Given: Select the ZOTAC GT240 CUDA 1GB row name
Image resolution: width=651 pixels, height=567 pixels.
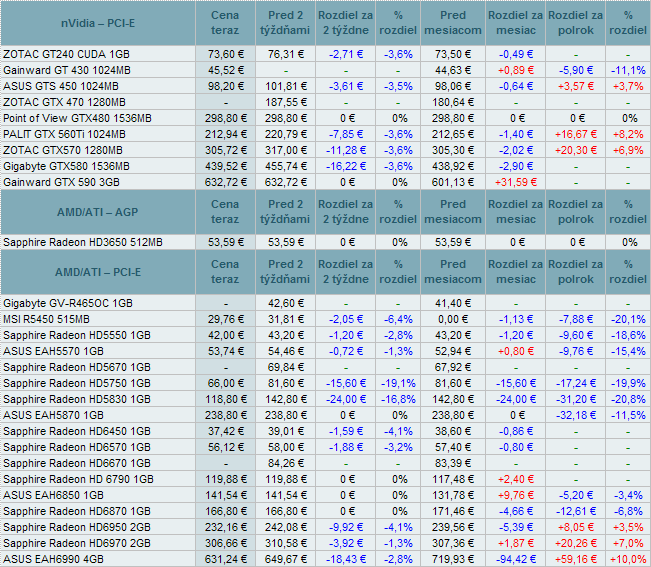Looking at the screenshot, I should point(66,54).
